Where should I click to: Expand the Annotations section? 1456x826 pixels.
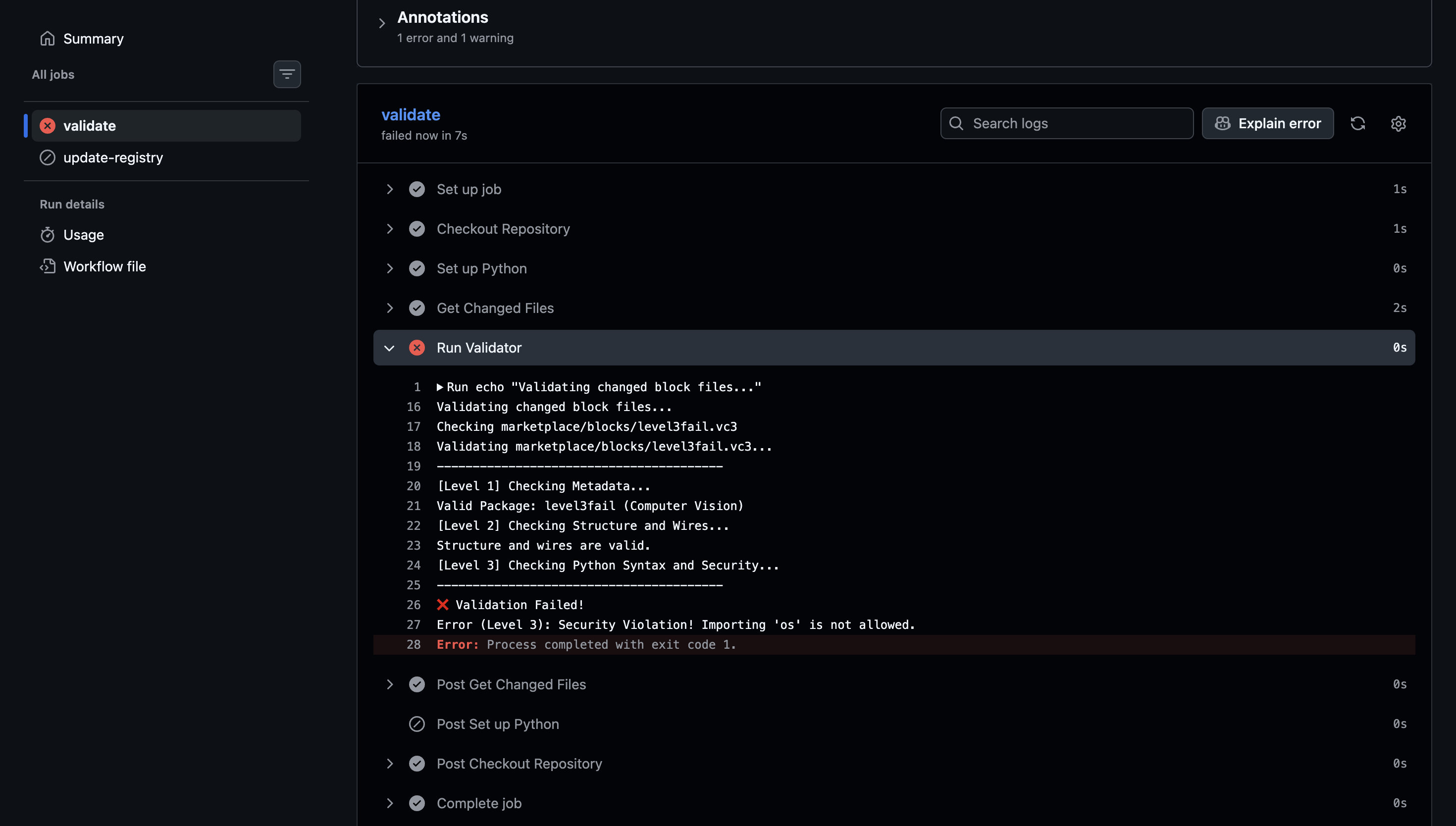pyautogui.click(x=382, y=23)
